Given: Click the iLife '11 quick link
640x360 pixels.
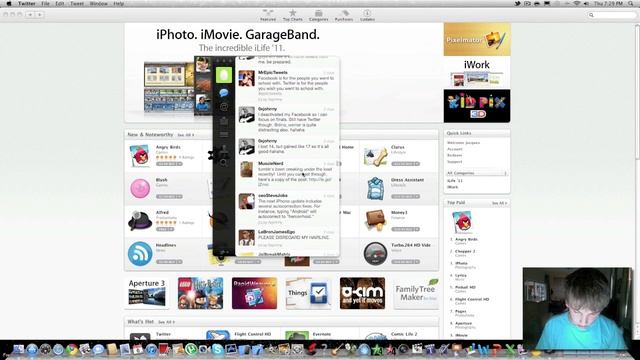Looking at the screenshot, I should point(455,180).
